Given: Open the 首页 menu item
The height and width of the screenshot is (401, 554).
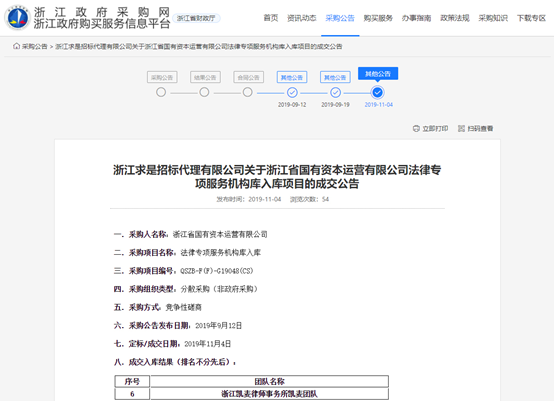Looking at the screenshot, I should point(271,18).
